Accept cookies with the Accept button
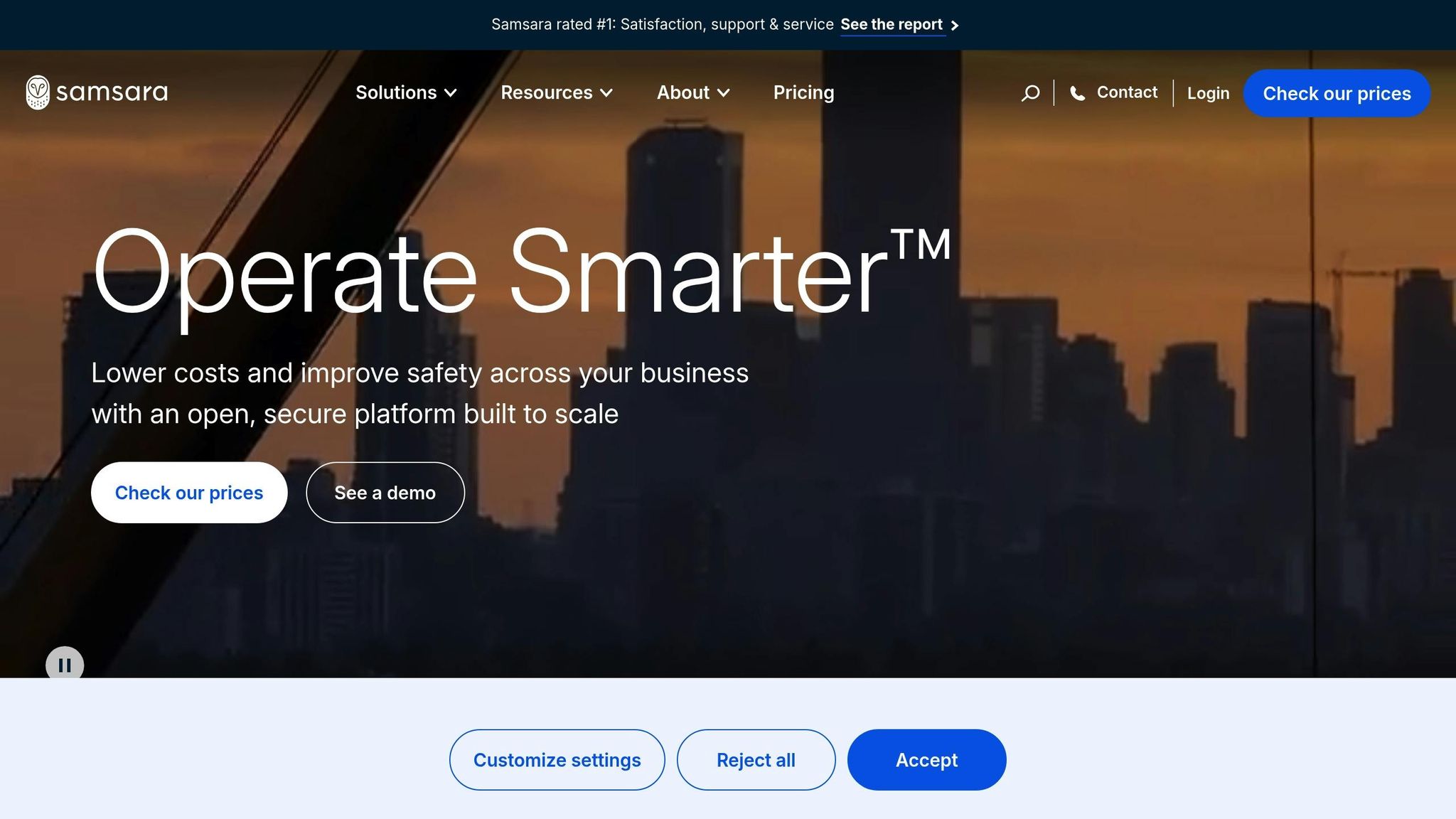 926,760
